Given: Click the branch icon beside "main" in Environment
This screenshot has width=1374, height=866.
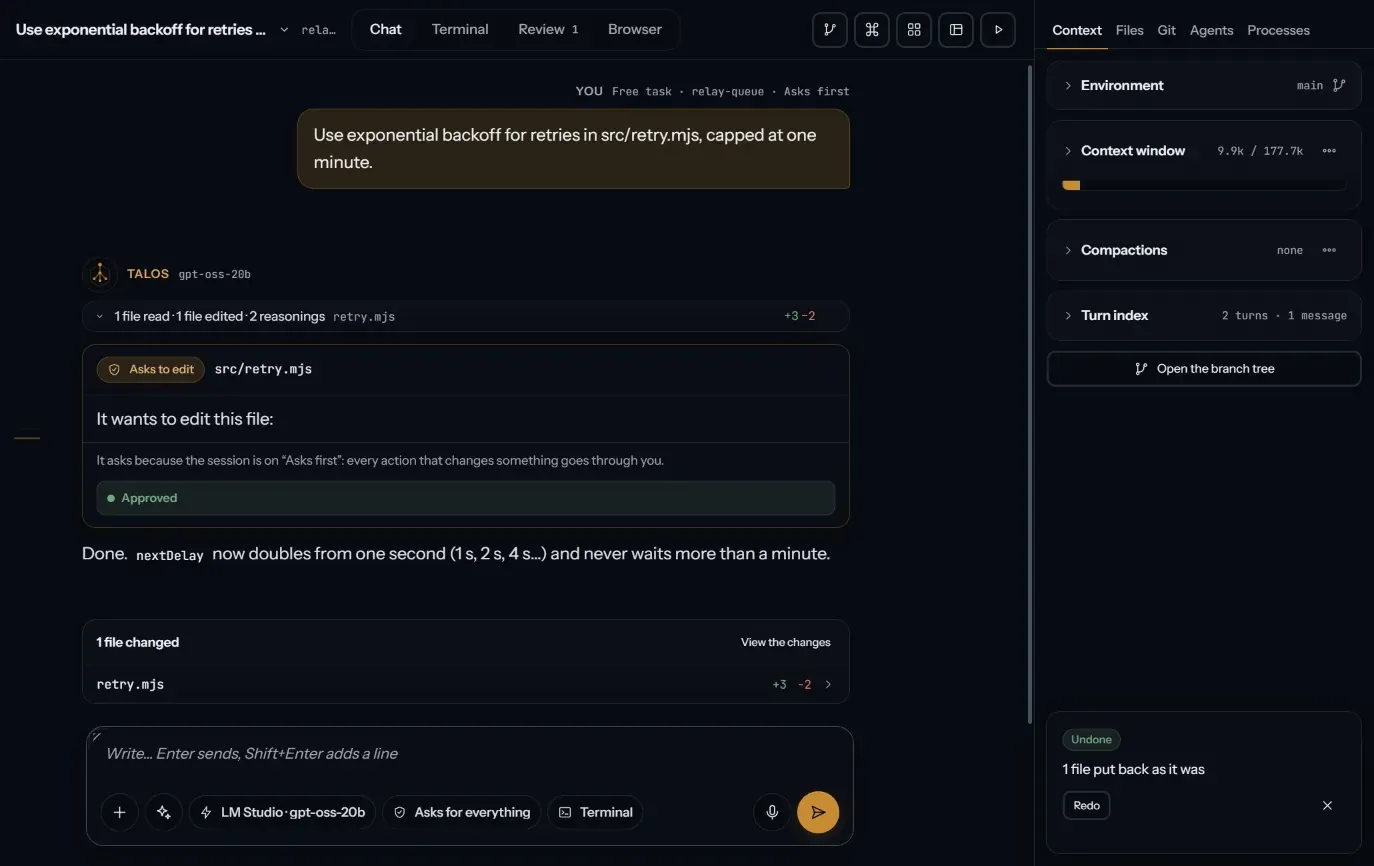Looking at the screenshot, I should pos(1339,86).
